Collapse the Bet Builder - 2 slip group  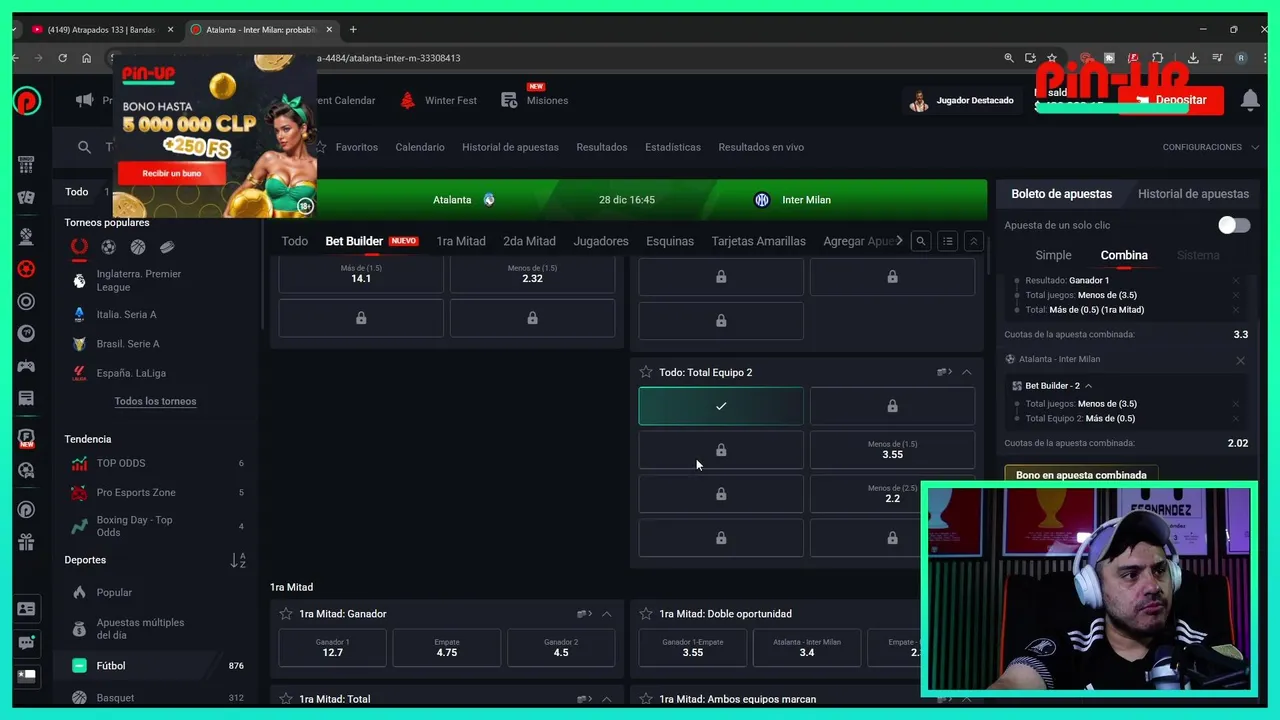coord(1088,386)
